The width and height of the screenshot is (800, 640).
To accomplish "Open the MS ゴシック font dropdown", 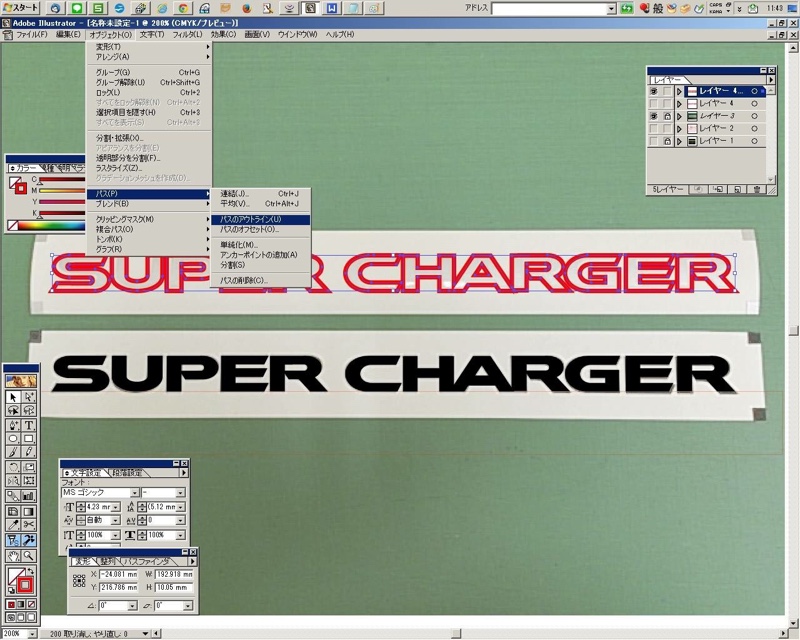I will point(135,493).
